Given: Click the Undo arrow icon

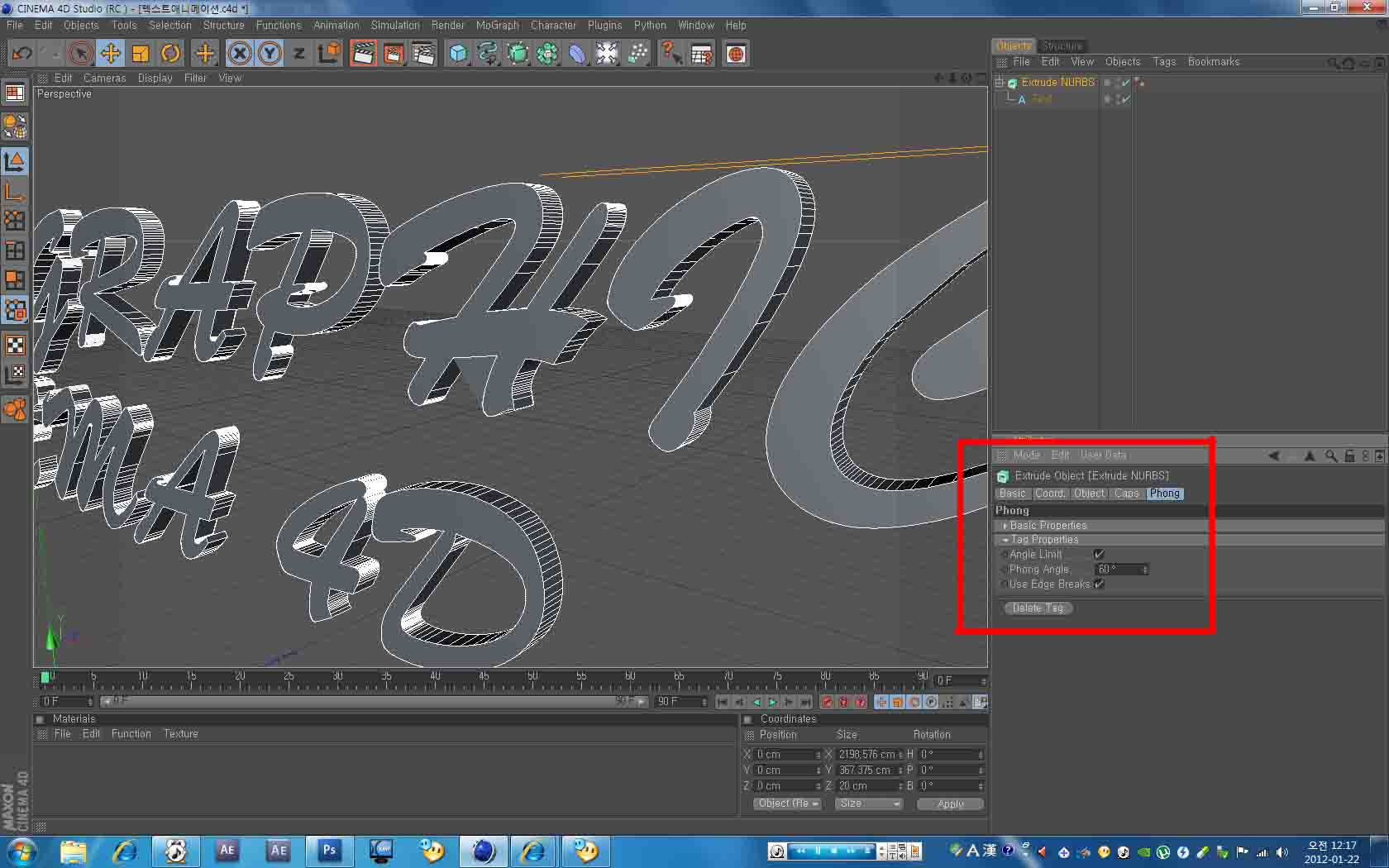Looking at the screenshot, I should click(x=21, y=54).
